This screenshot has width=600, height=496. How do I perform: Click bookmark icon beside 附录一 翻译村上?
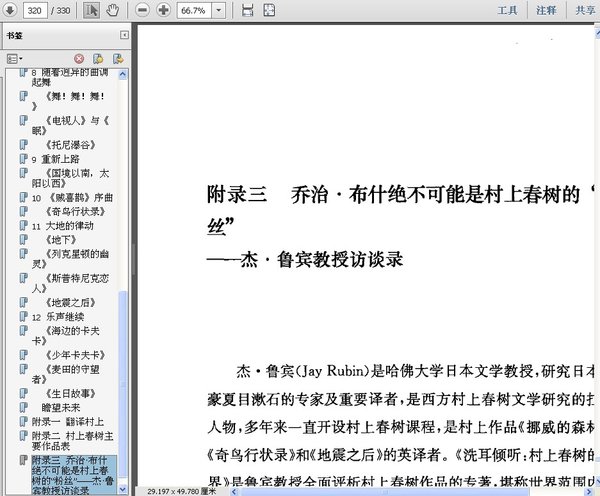click(x=24, y=421)
